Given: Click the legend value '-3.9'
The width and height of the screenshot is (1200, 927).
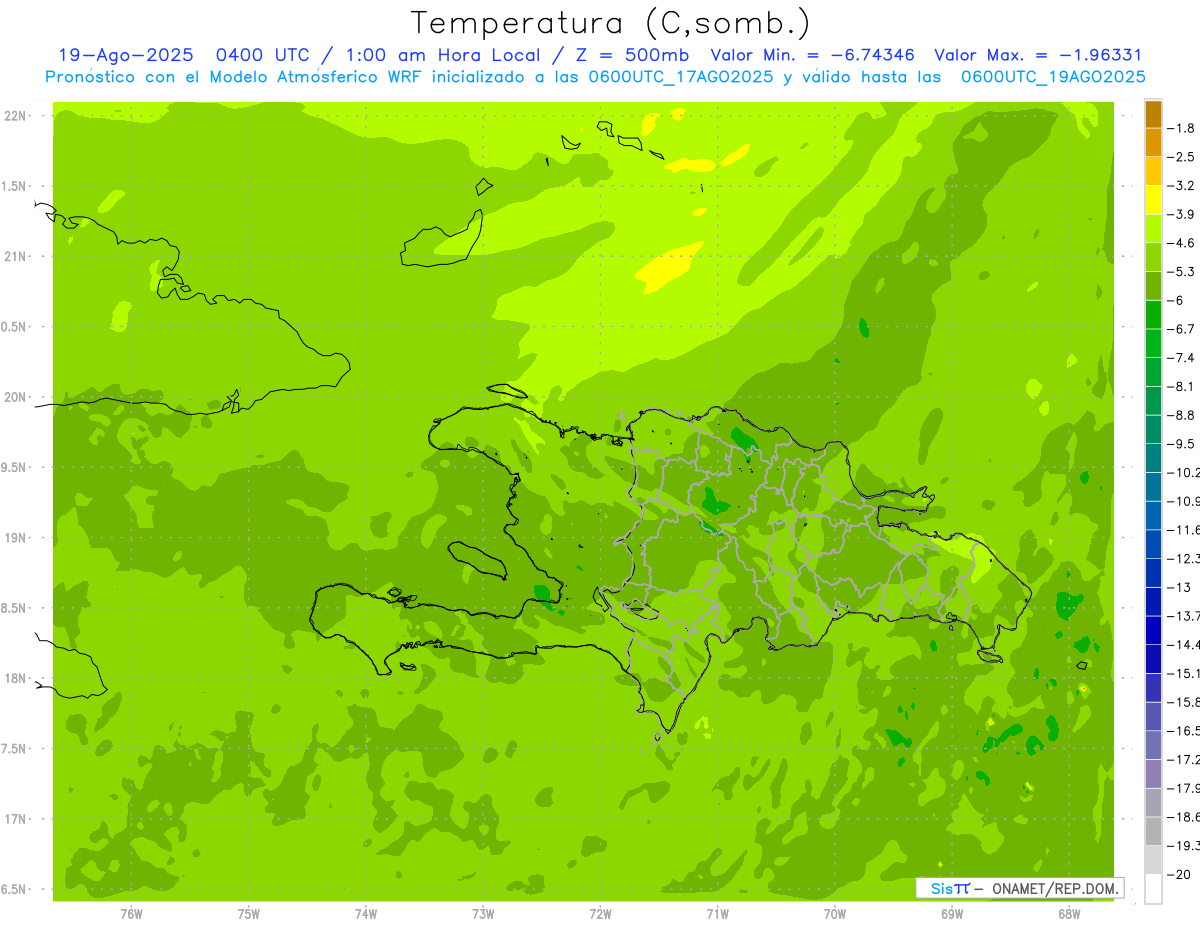Looking at the screenshot, I should point(1182,214).
